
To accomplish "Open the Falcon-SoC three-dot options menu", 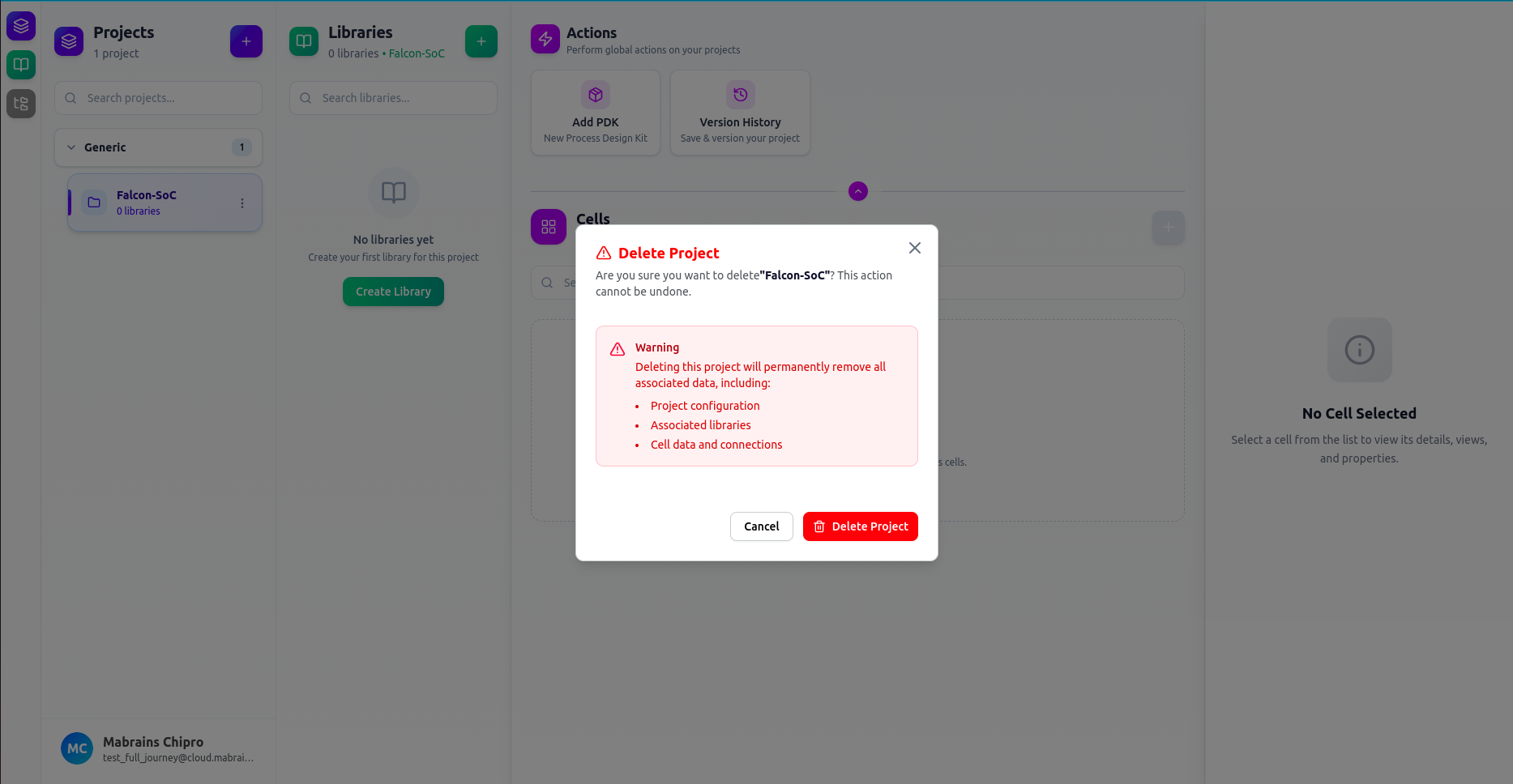I will 241,202.
